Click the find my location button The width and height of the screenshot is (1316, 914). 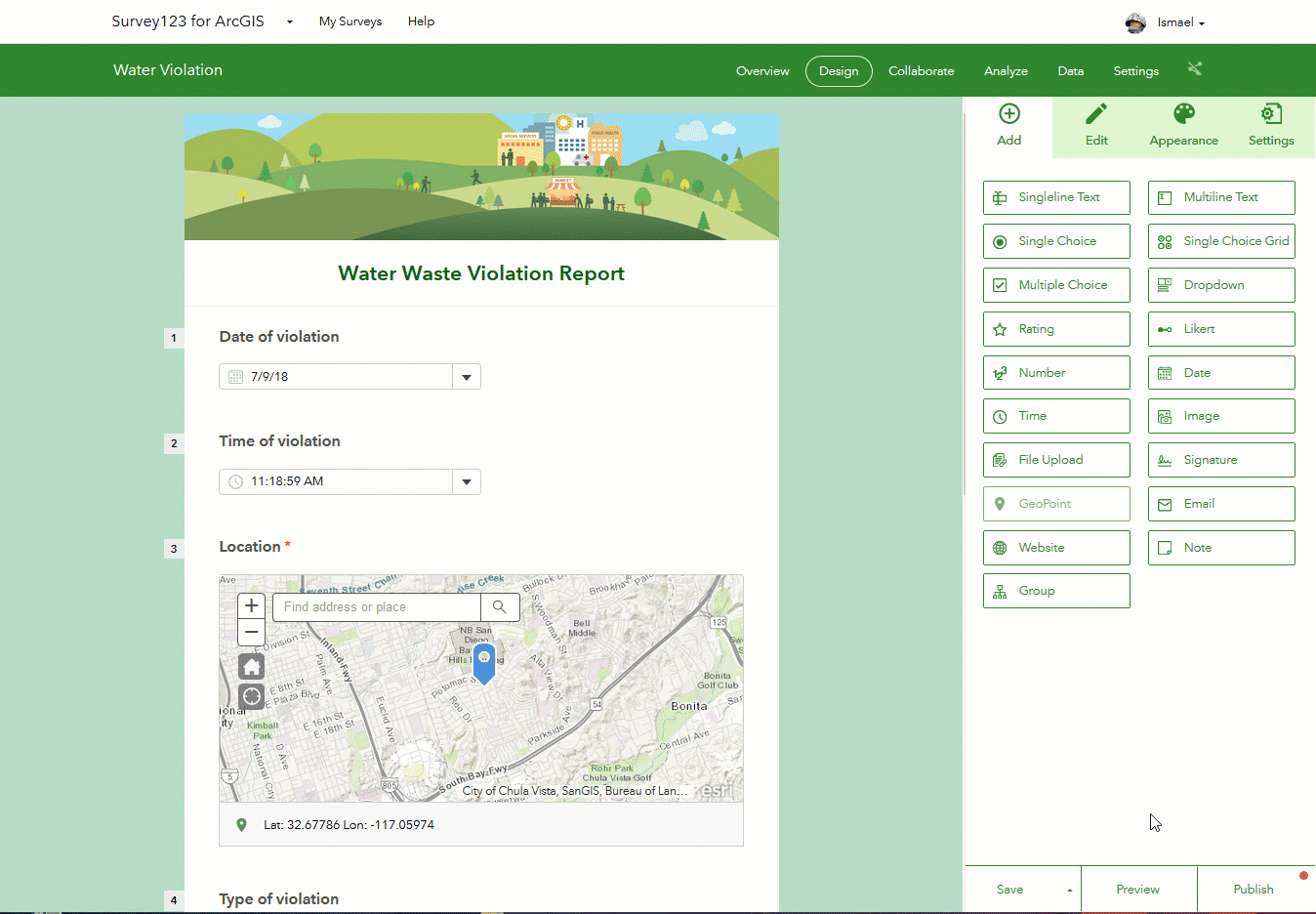252,696
